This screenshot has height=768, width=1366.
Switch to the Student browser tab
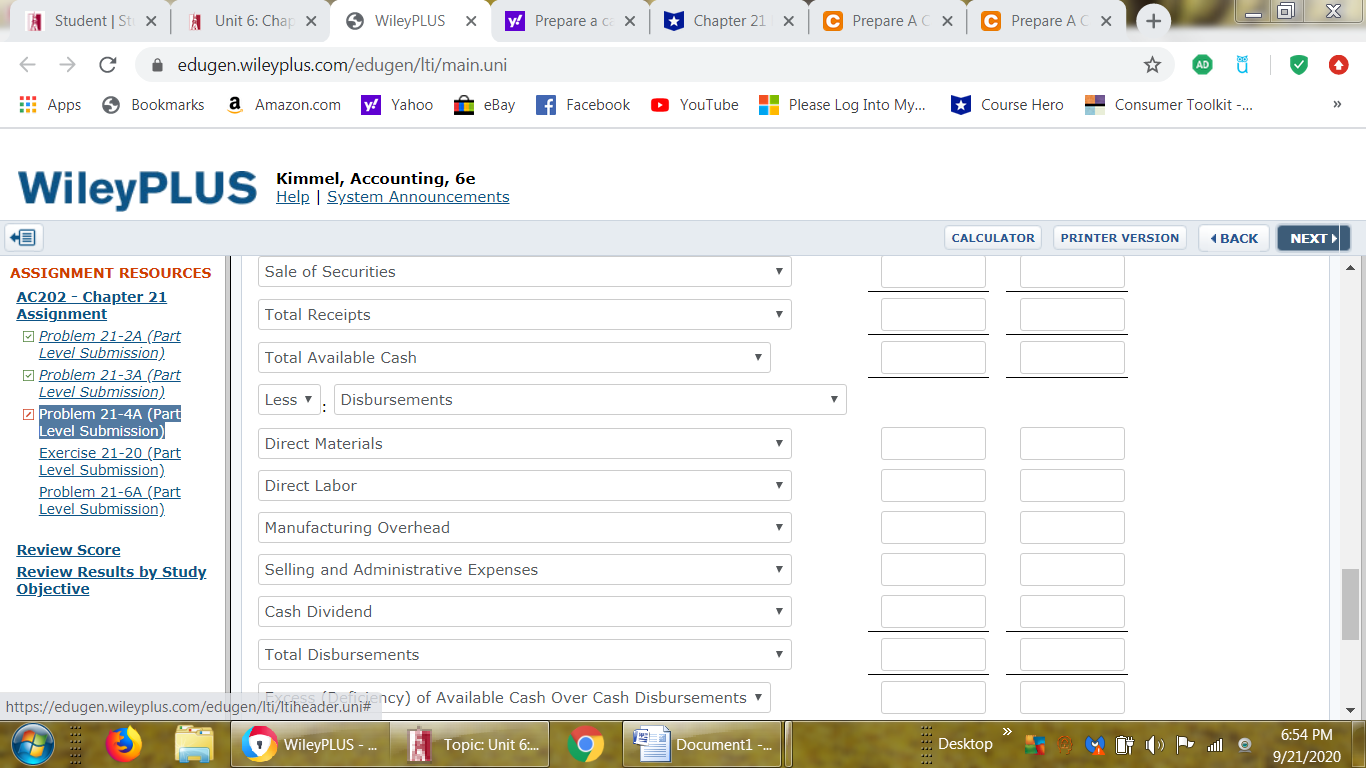(x=90, y=19)
